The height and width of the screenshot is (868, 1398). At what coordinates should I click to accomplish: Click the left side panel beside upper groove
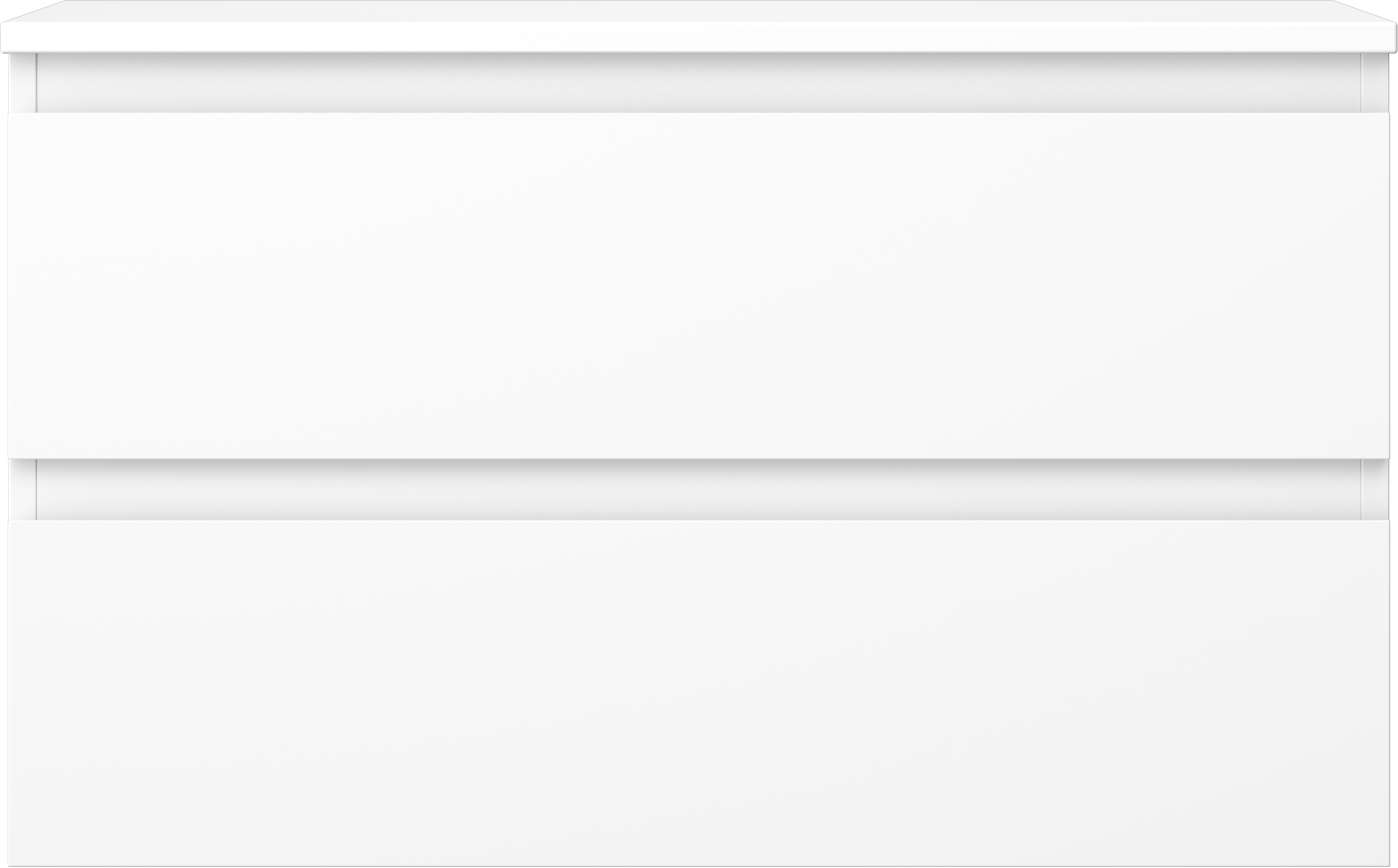point(22,84)
